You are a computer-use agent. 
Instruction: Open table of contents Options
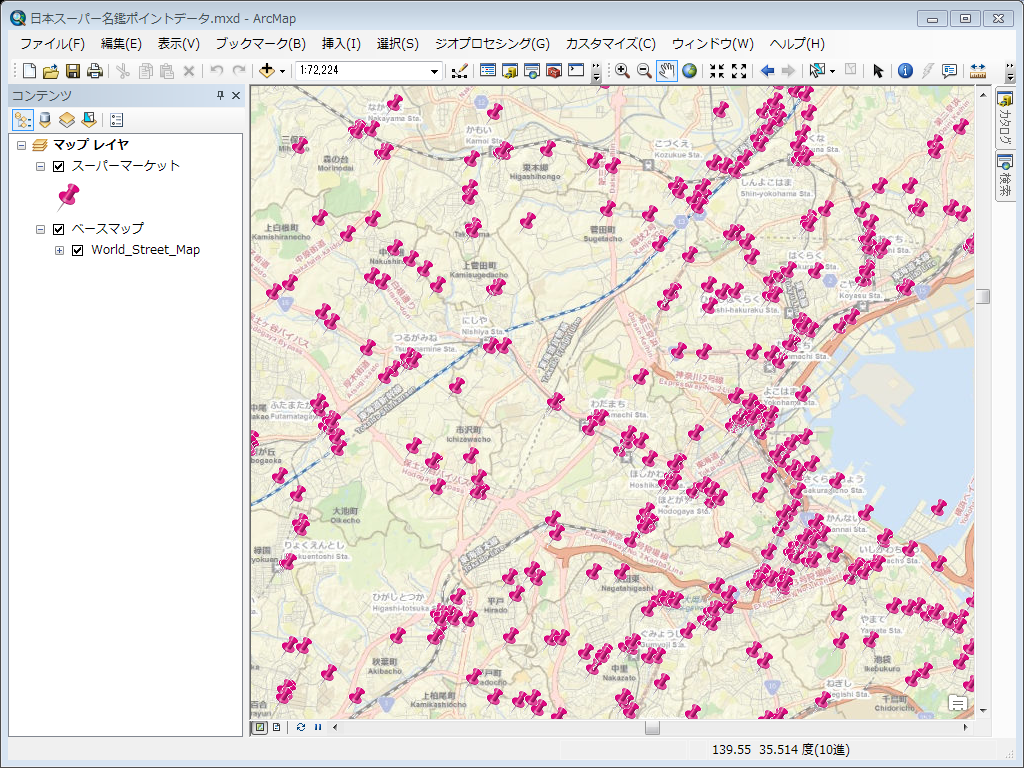116,120
